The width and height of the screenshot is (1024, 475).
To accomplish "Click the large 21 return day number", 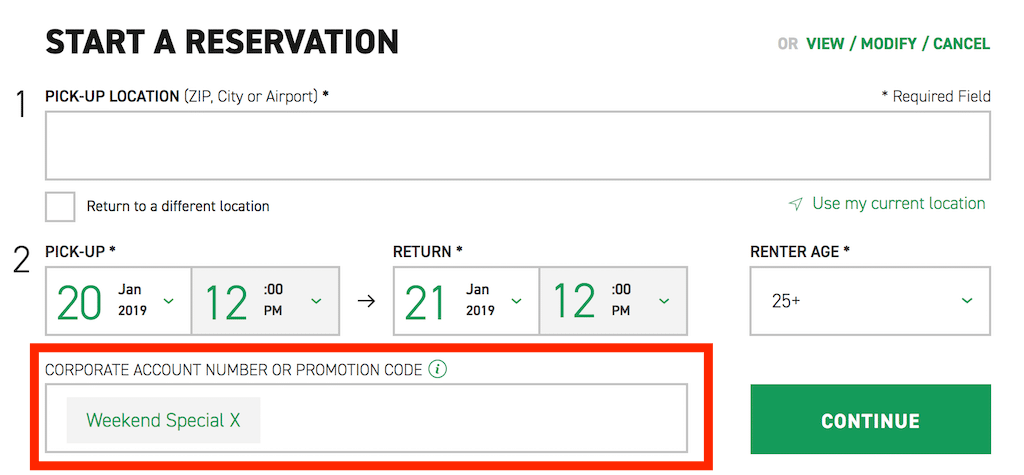I will click(x=426, y=303).
